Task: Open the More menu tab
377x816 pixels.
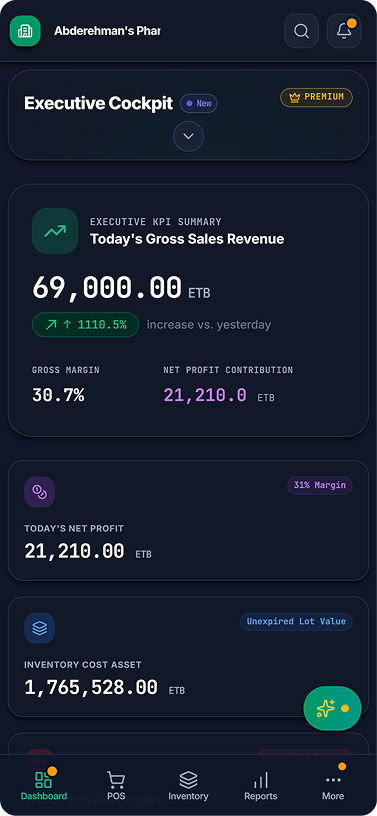Action: (x=333, y=785)
